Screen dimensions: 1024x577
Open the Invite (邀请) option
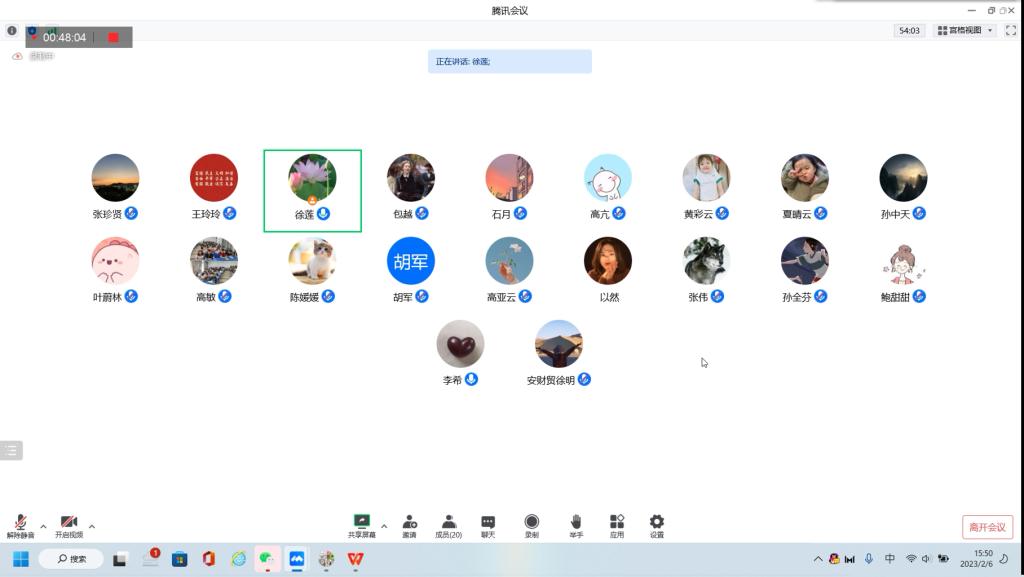point(409,522)
